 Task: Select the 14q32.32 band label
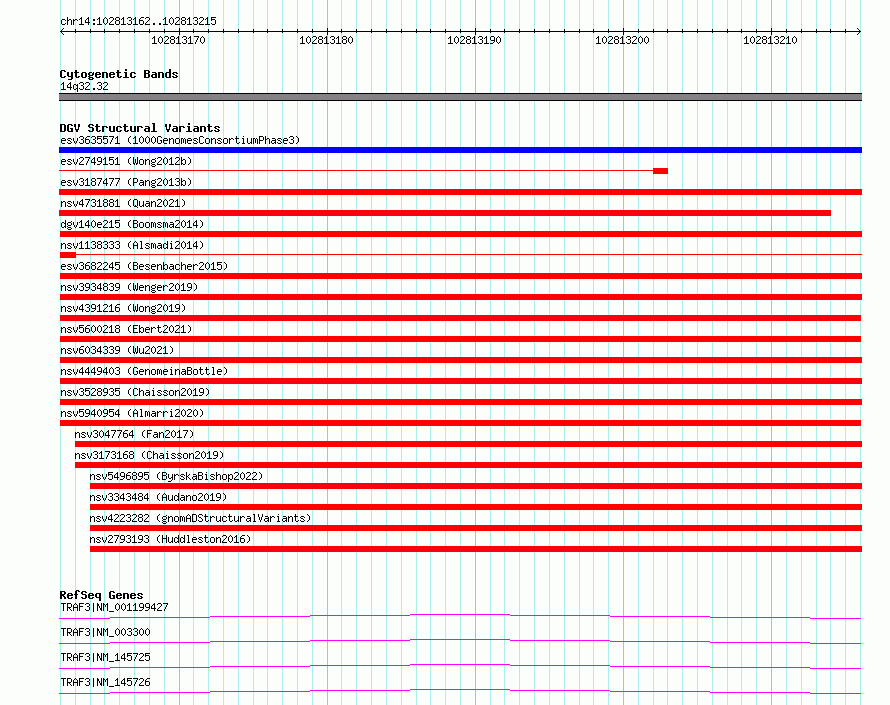[x=84, y=86]
